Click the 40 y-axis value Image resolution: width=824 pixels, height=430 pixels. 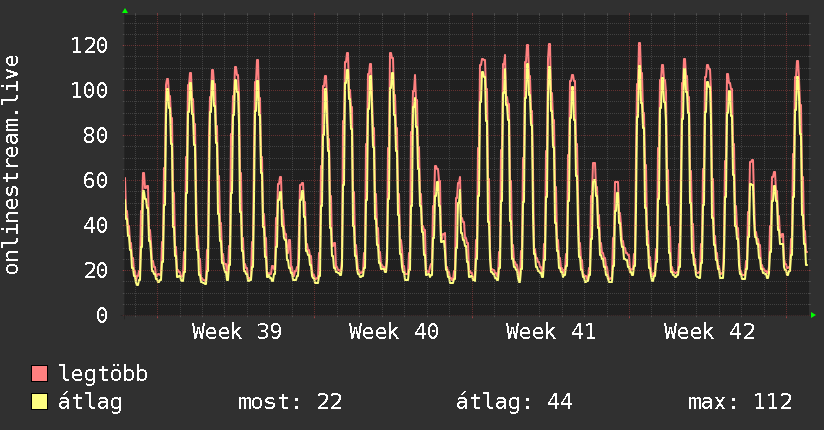tap(96, 226)
